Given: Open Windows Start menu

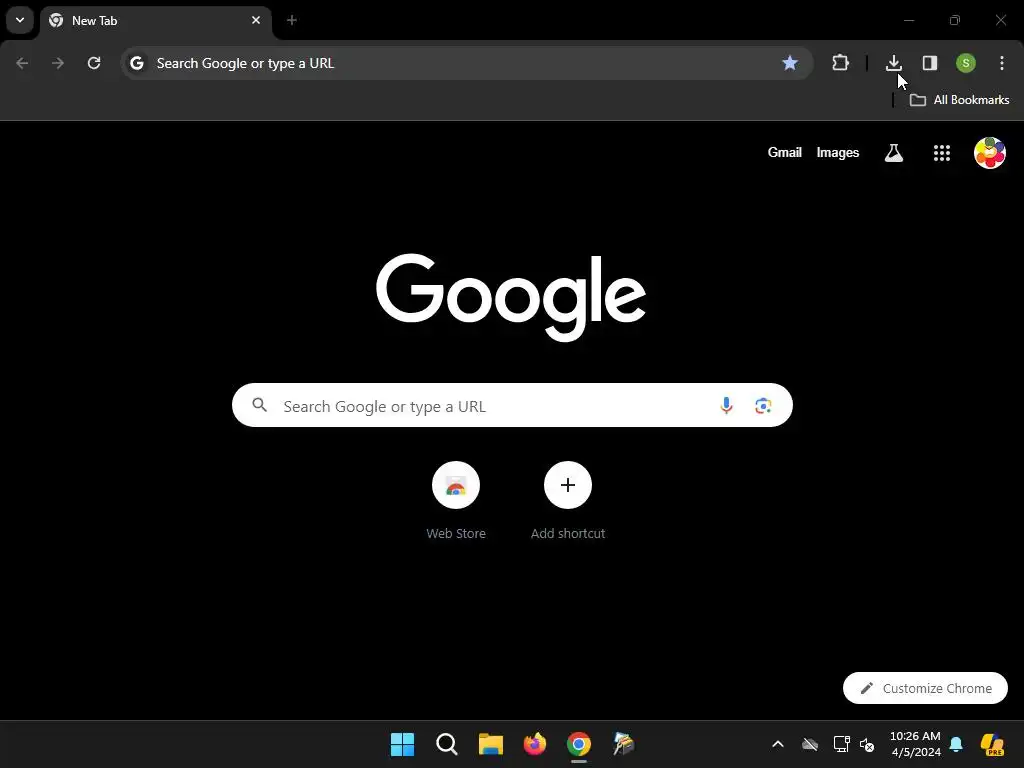Looking at the screenshot, I should (402, 744).
